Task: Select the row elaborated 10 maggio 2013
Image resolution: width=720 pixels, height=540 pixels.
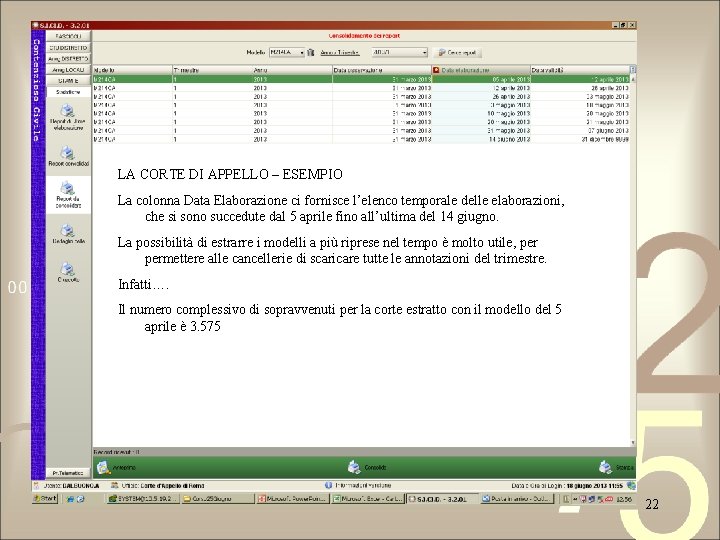Action: (x=361, y=113)
